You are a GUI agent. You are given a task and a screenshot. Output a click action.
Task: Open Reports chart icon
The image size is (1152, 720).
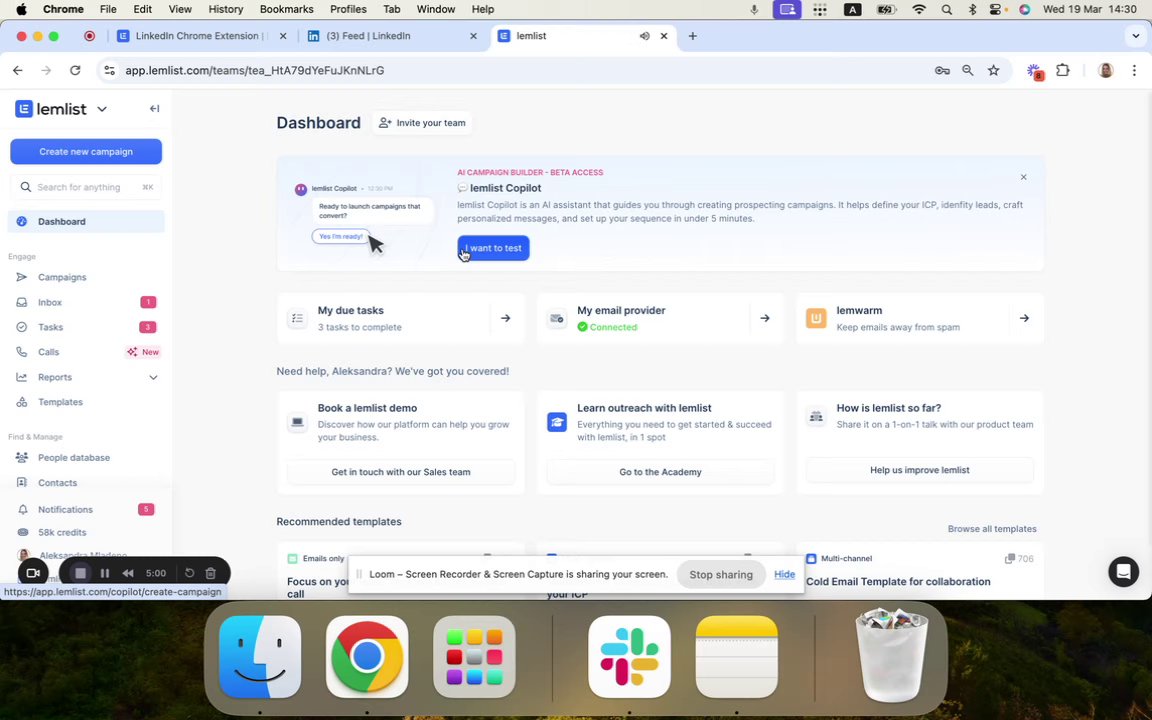tap(22, 377)
